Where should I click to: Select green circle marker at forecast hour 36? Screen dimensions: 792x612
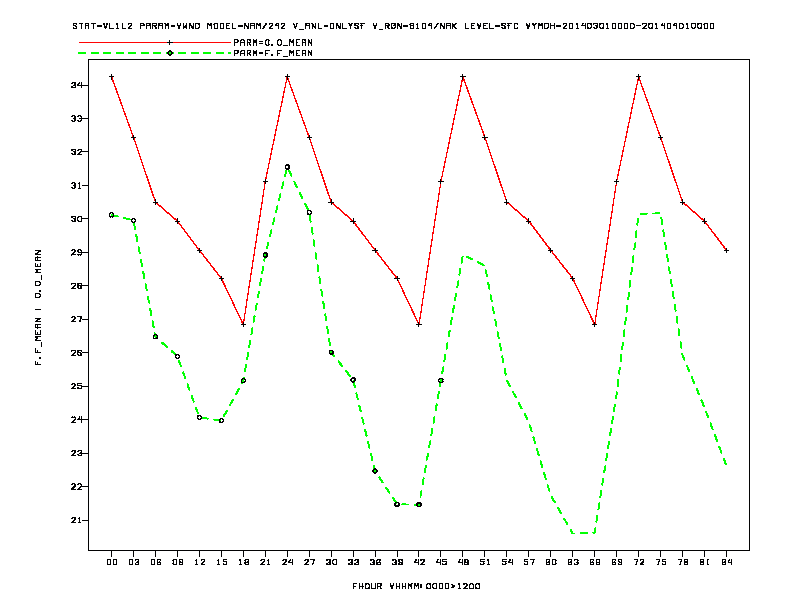[375, 471]
